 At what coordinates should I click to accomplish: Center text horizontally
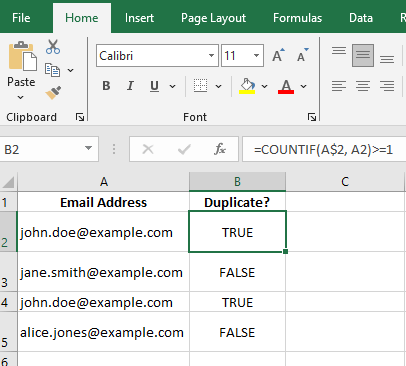tap(363, 86)
